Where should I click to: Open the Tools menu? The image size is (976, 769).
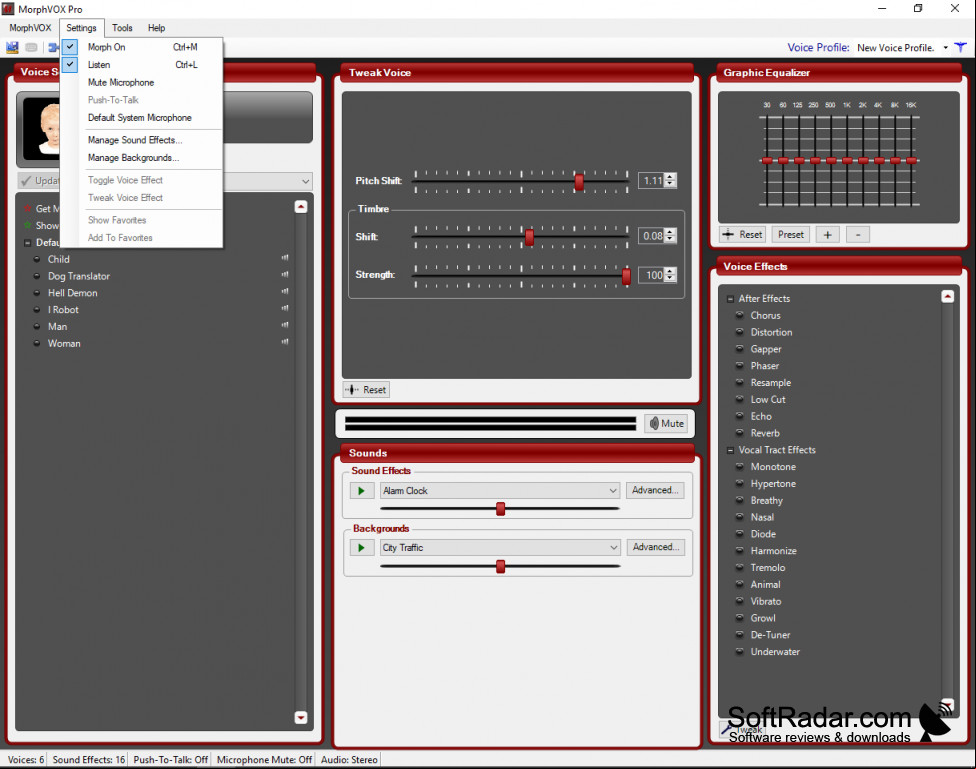point(122,28)
